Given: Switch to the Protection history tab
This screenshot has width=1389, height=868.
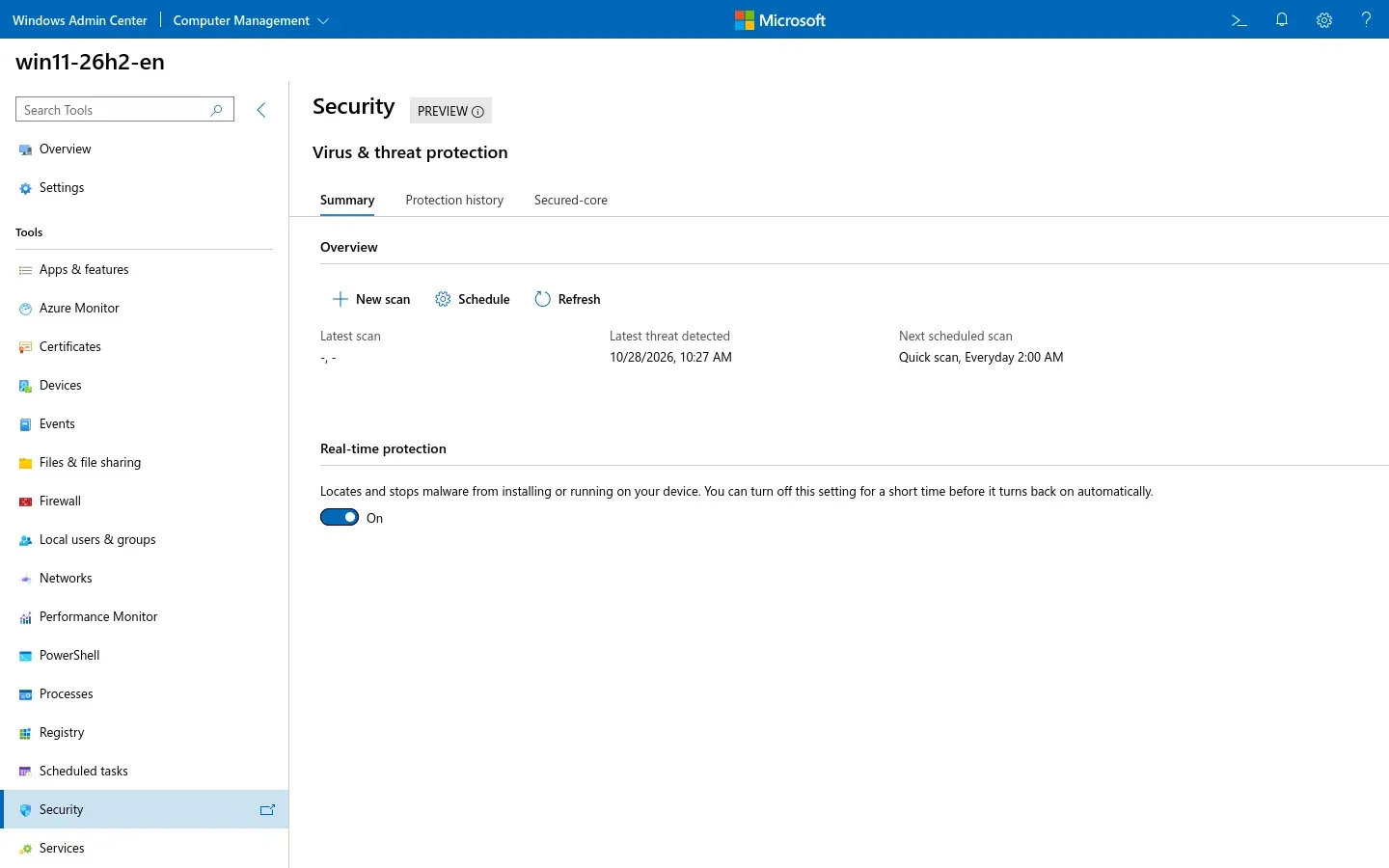Looking at the screenshot, I should pyautogui.click(x=454, y=200).
